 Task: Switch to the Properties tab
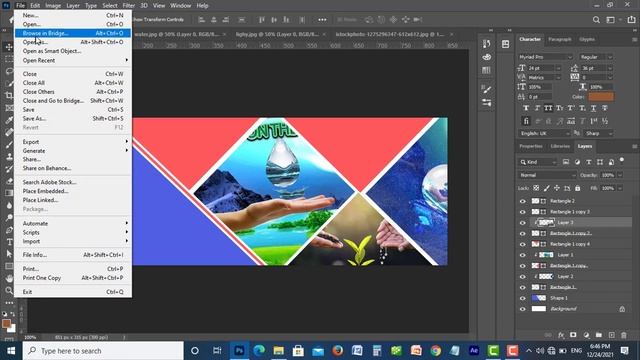pos(531,146)
